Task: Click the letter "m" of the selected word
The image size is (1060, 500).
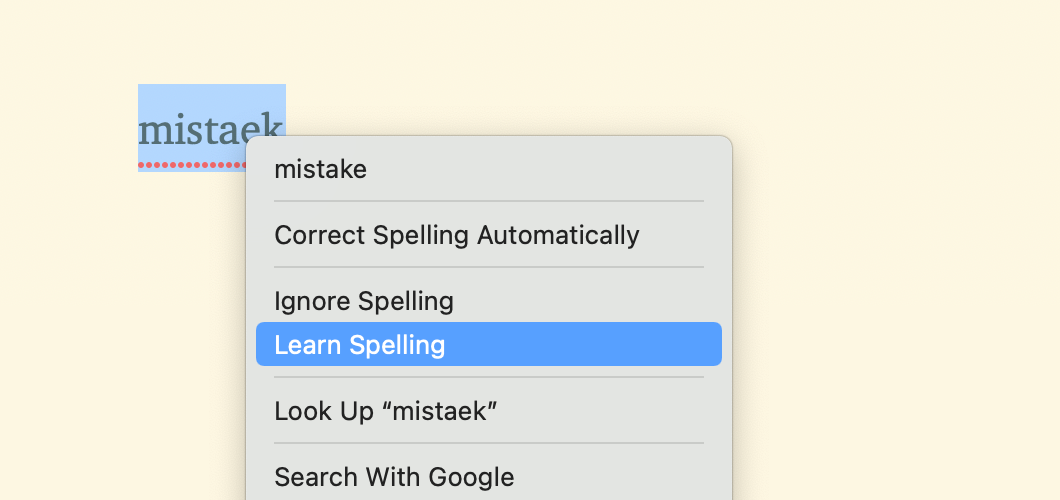Action: pos(154,132)
